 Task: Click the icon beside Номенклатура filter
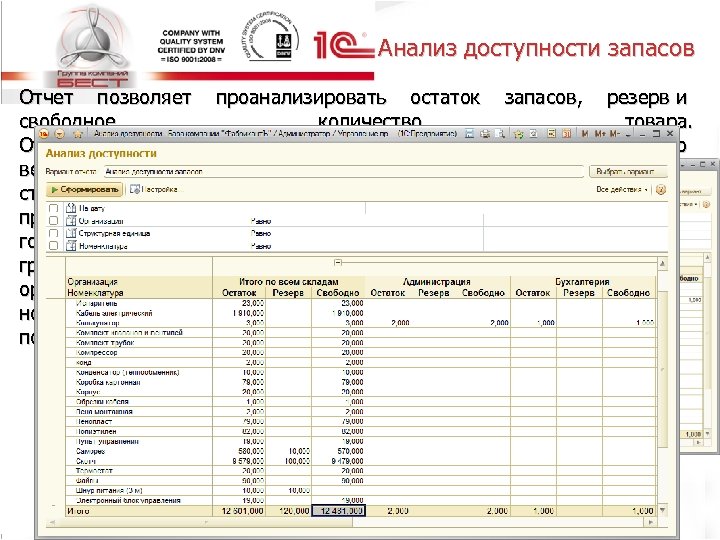pyautogui.click(x=71, y=246)
